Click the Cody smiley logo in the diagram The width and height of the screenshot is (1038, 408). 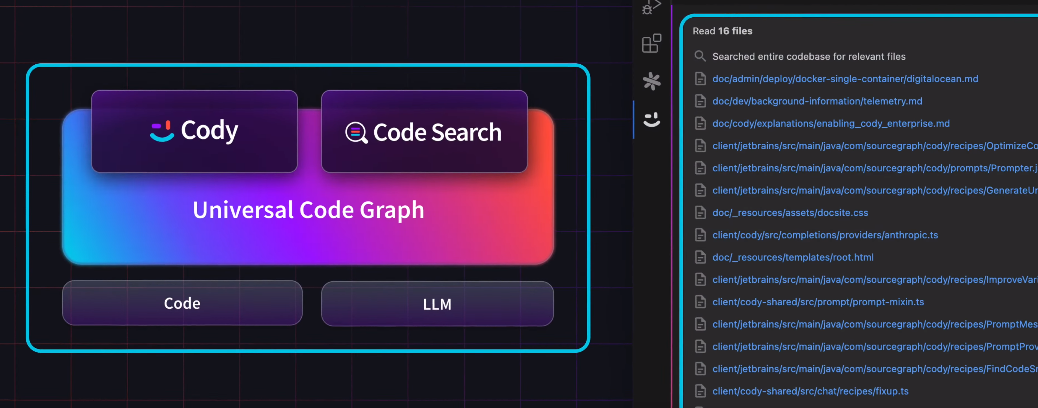[x=161, y=131]
